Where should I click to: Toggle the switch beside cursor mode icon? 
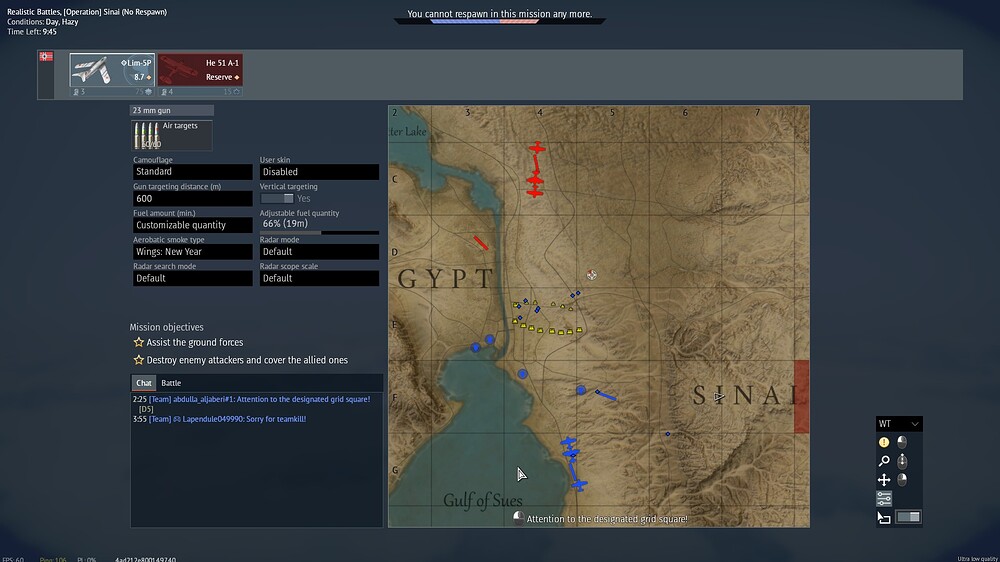coord(908,517)
